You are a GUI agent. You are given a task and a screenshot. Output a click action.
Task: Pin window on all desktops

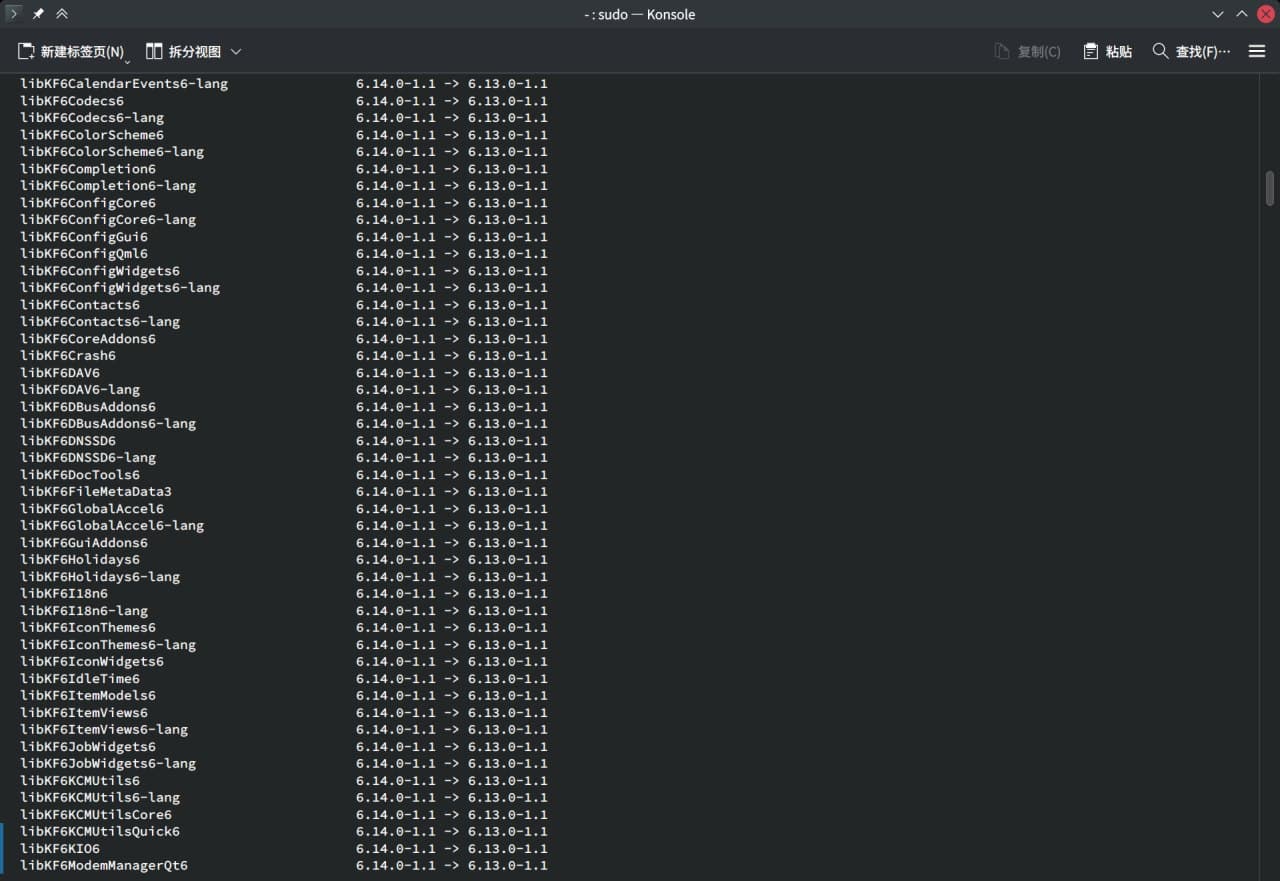38,14
